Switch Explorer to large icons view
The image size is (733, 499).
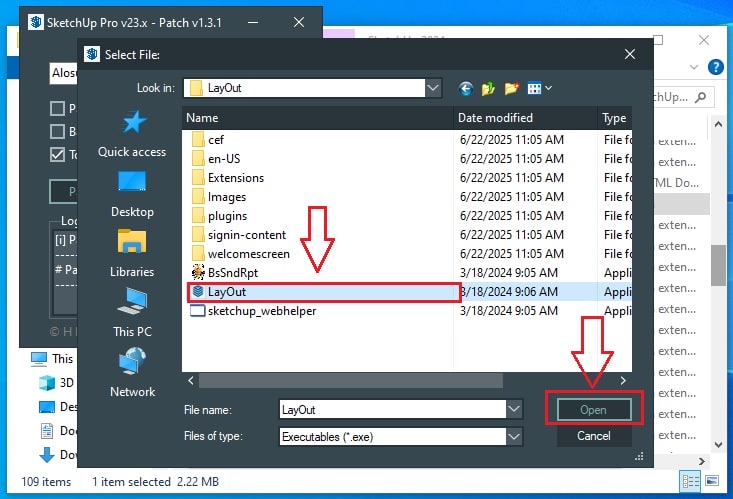coord(712,481)
